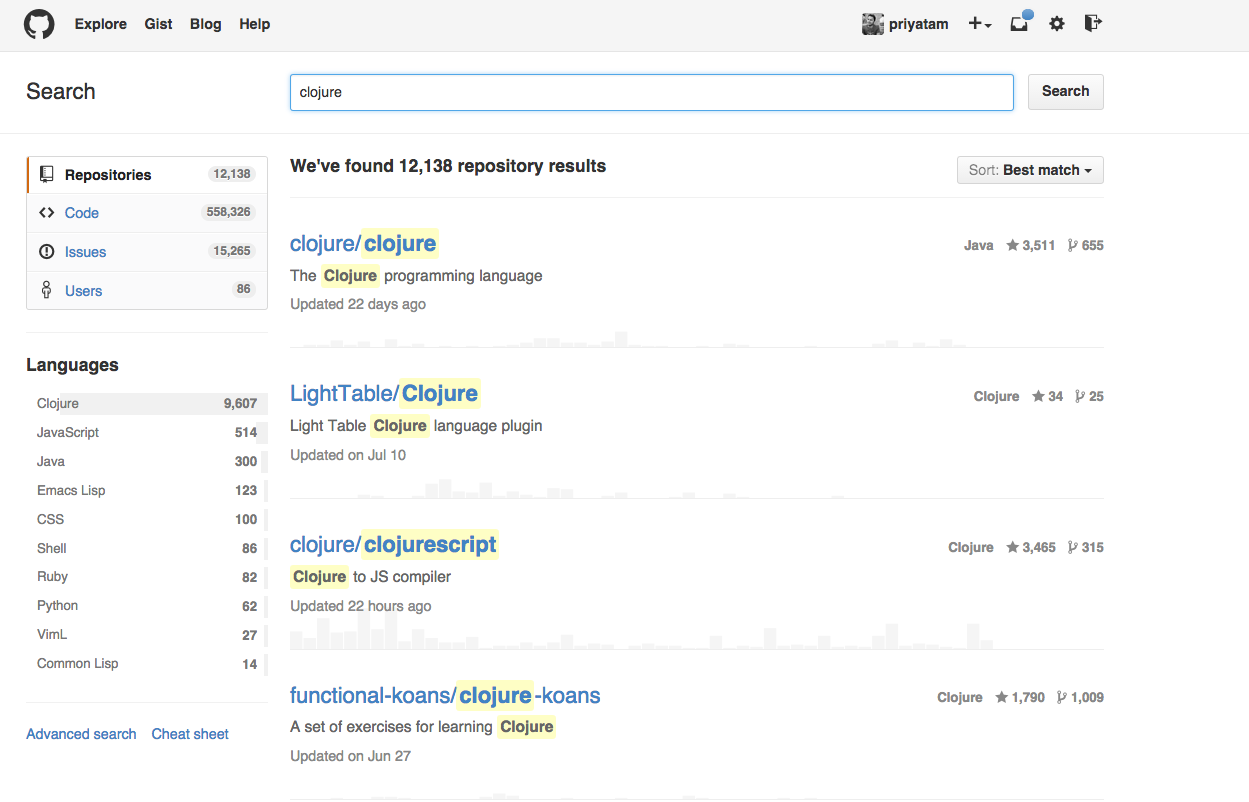Image resolution: width=1249 pixels, height=802 pixels.
Task: Open Blog in top navigation
Action: (206, 24)
